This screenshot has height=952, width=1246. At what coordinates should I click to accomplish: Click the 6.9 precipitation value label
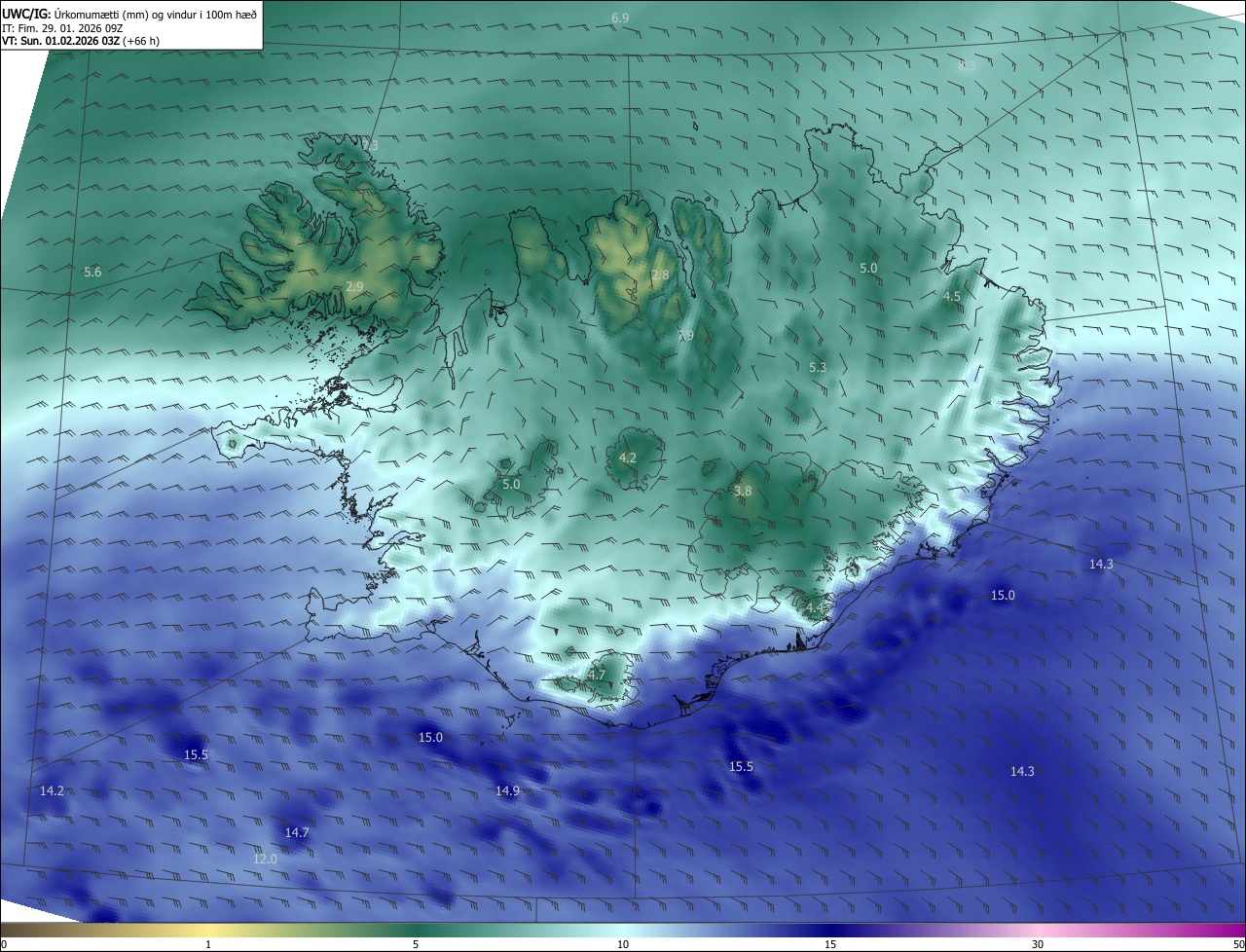coord(620,18)
